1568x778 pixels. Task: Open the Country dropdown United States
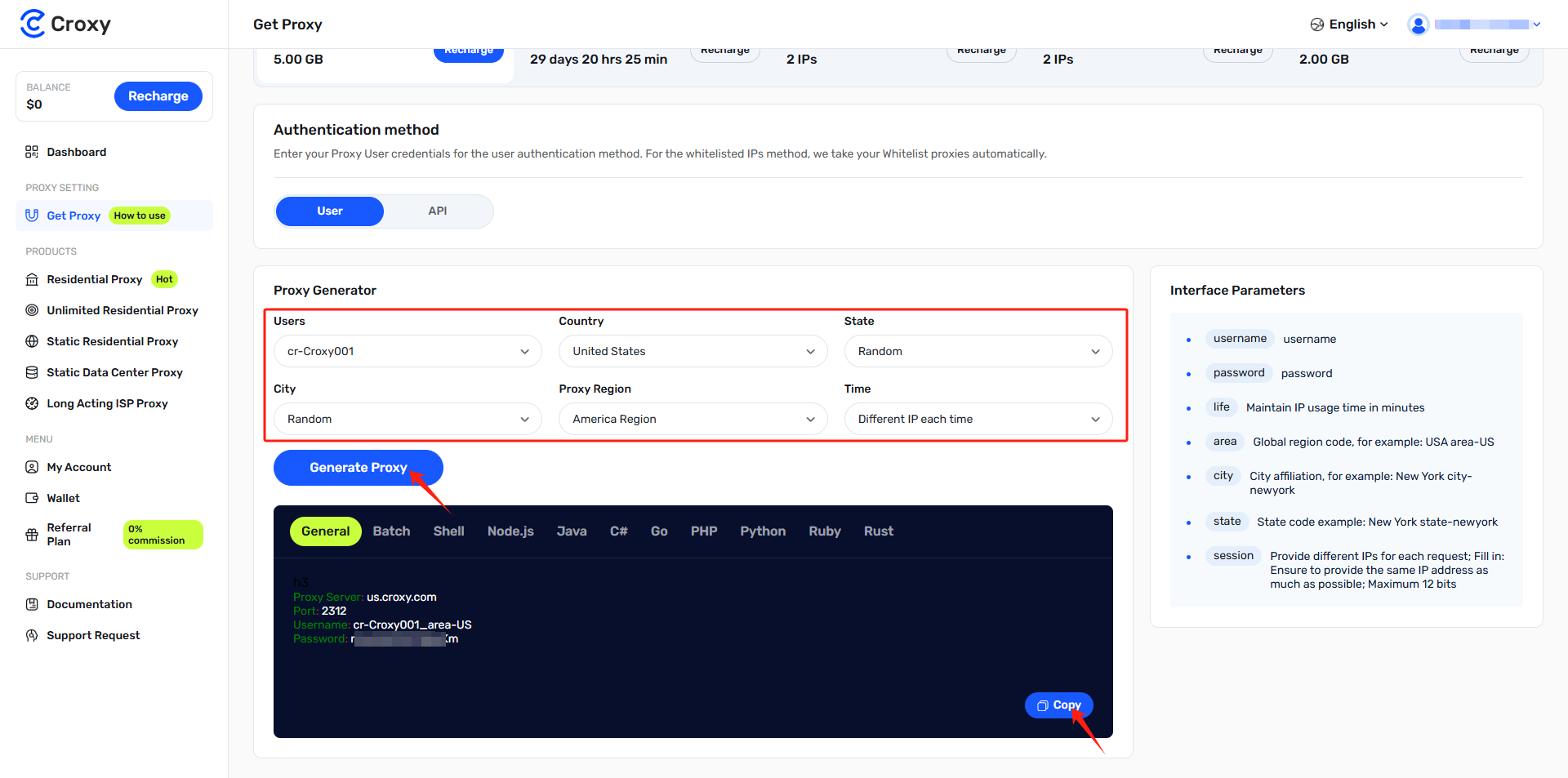pyautogui.click(x=693, y=351)
